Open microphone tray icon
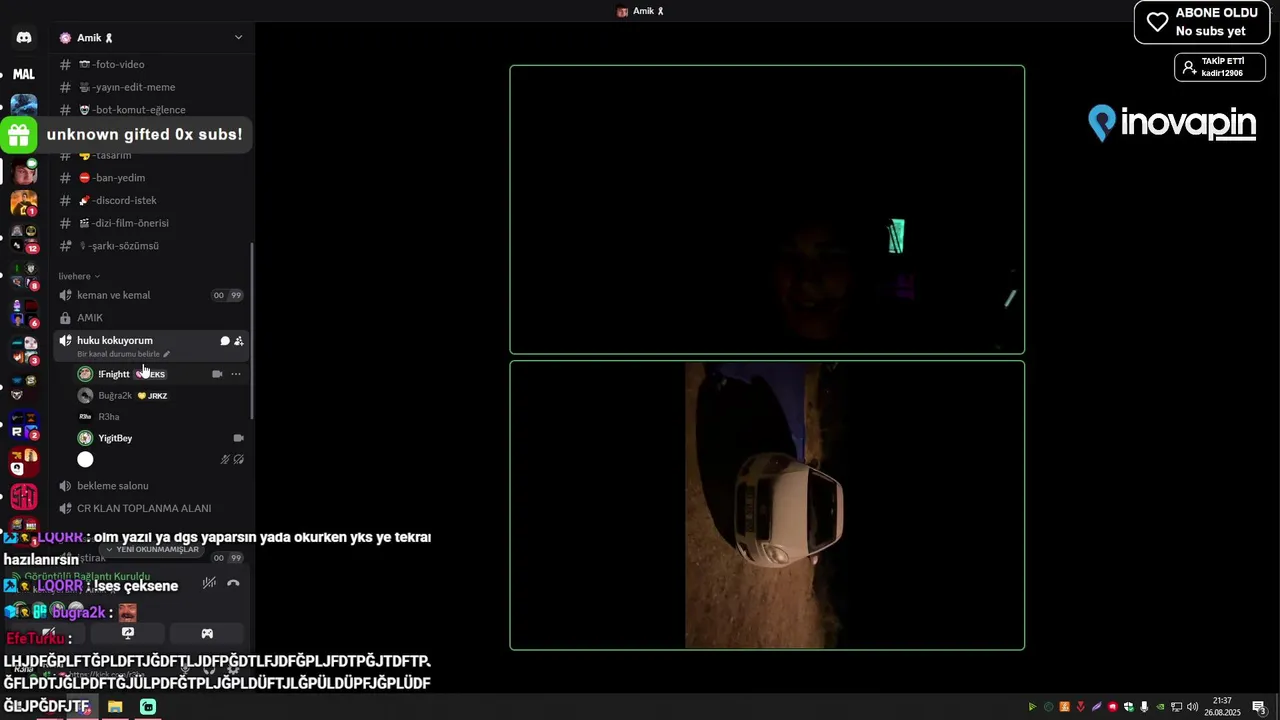The width and height of the screenshot is (1280, 720). (x=1145, y=707)
